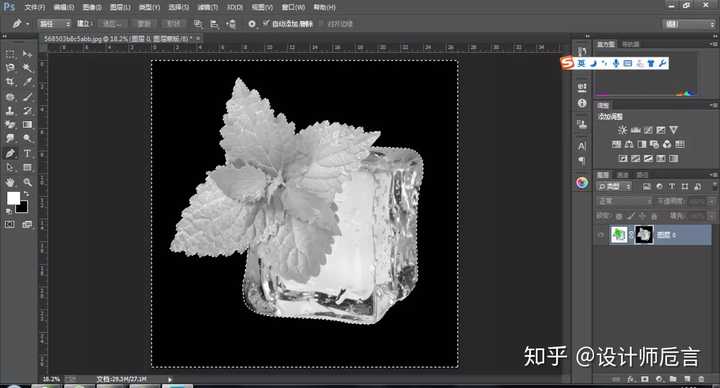The height and width of the screenshot is (388, 720).
Task: Open the 文件(F) menu
Action: 34,7
